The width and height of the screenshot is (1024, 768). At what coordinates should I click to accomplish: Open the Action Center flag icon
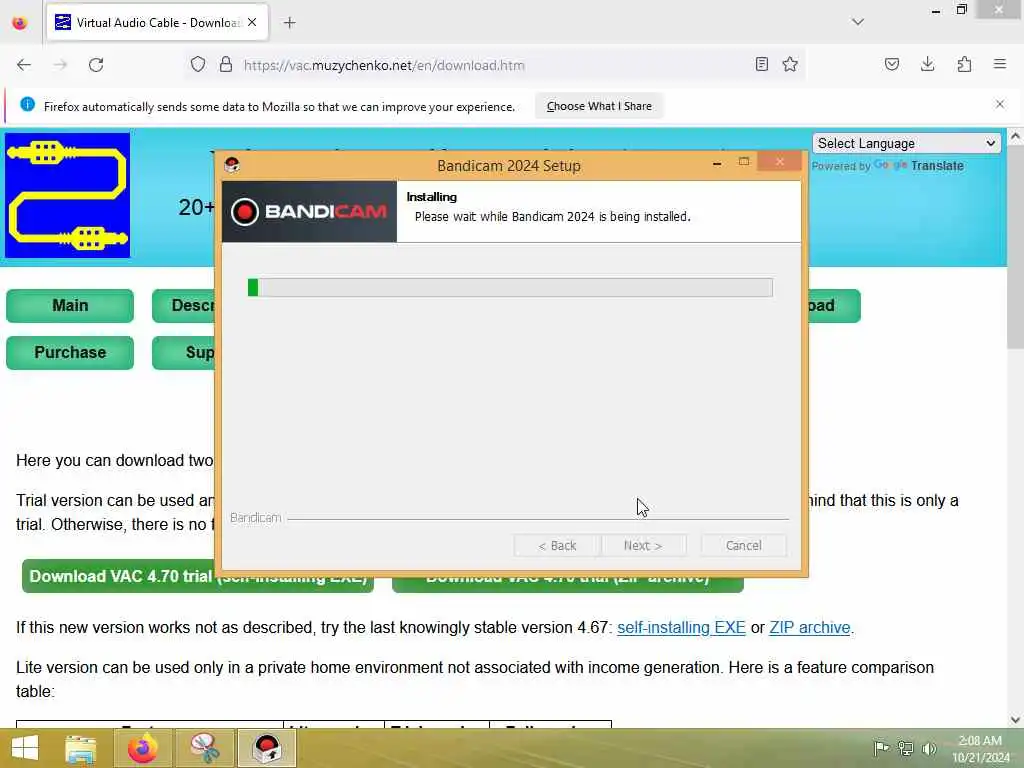(881, 748)
